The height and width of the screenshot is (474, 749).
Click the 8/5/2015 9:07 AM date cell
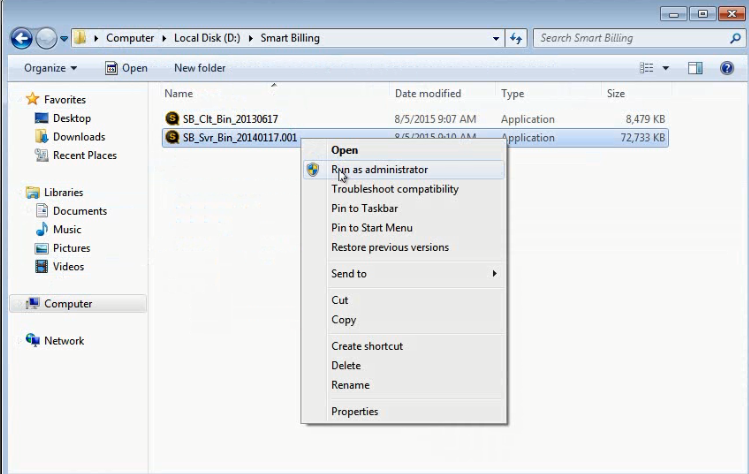pyautogui.click(x=435, y=119)
